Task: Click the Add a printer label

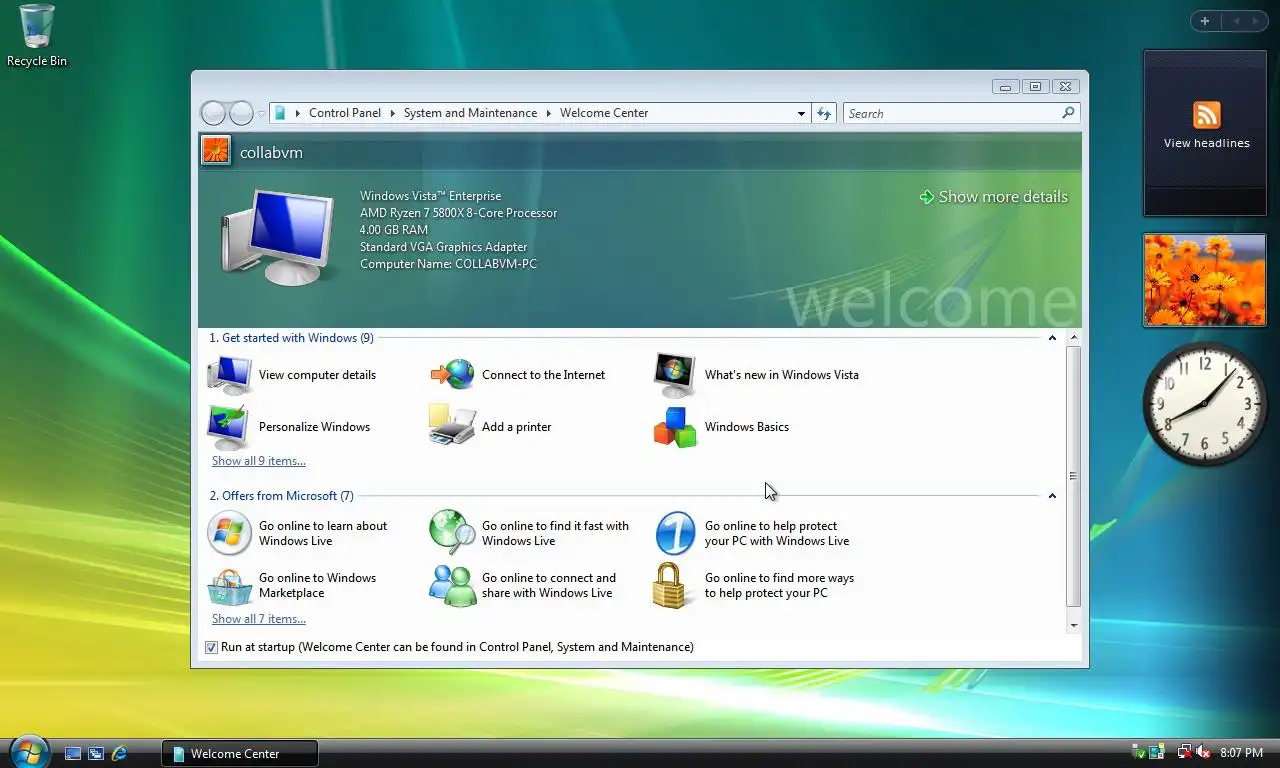Action: click(x=516, y=427)
